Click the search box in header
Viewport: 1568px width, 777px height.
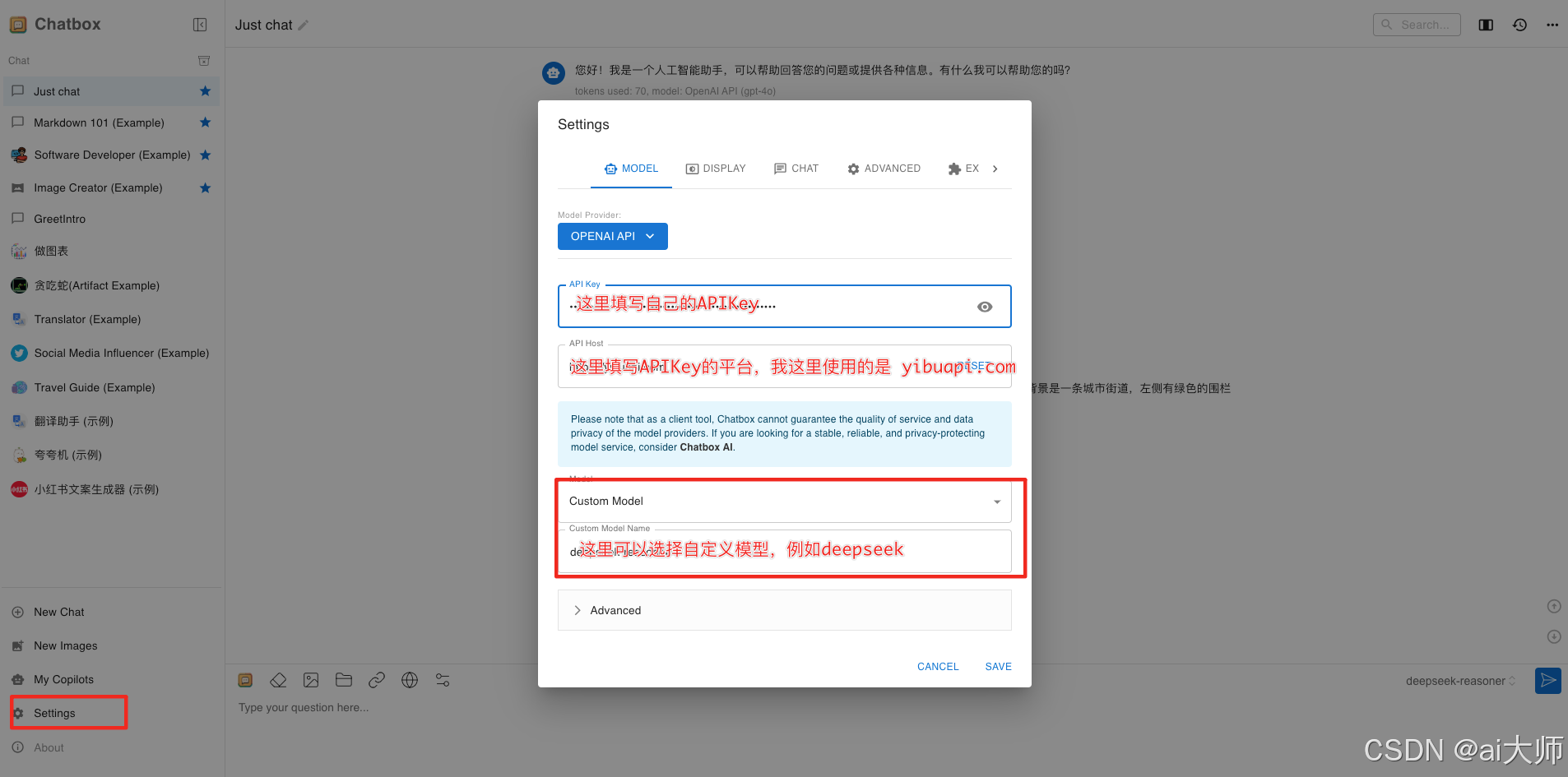pos(1417,25)
